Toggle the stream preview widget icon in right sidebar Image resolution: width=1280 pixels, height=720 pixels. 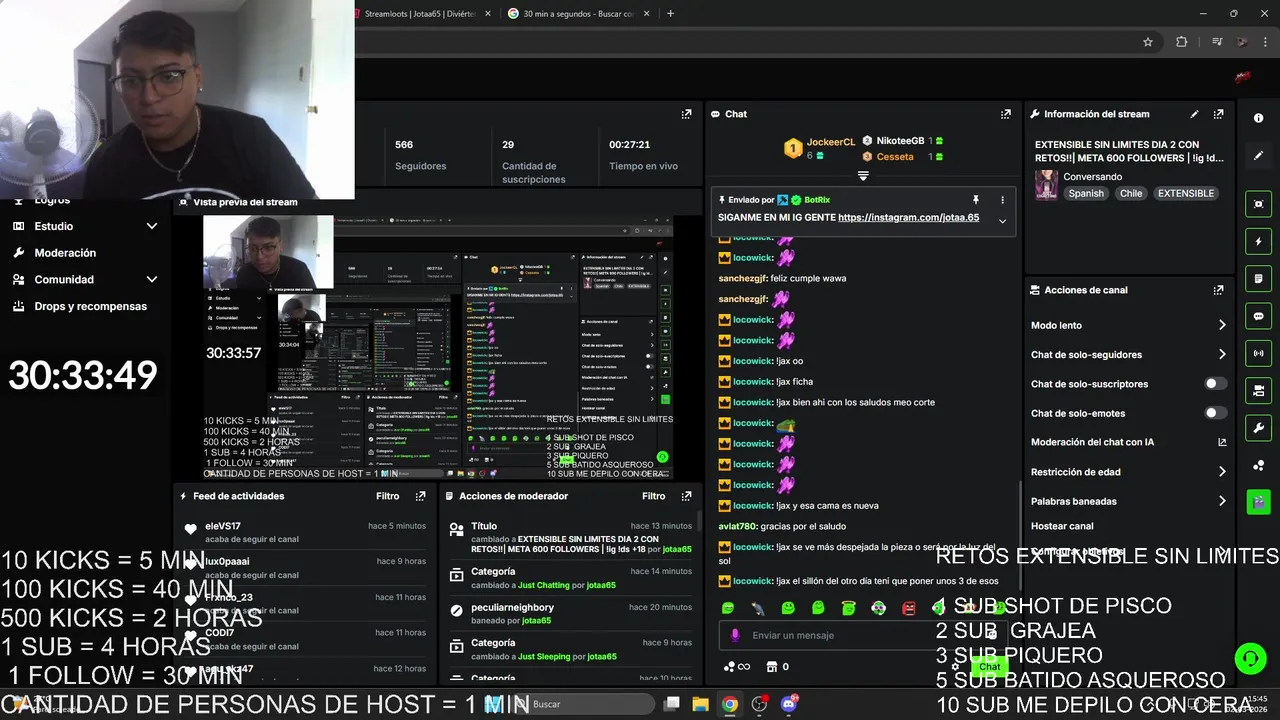tap(1258, 204)
